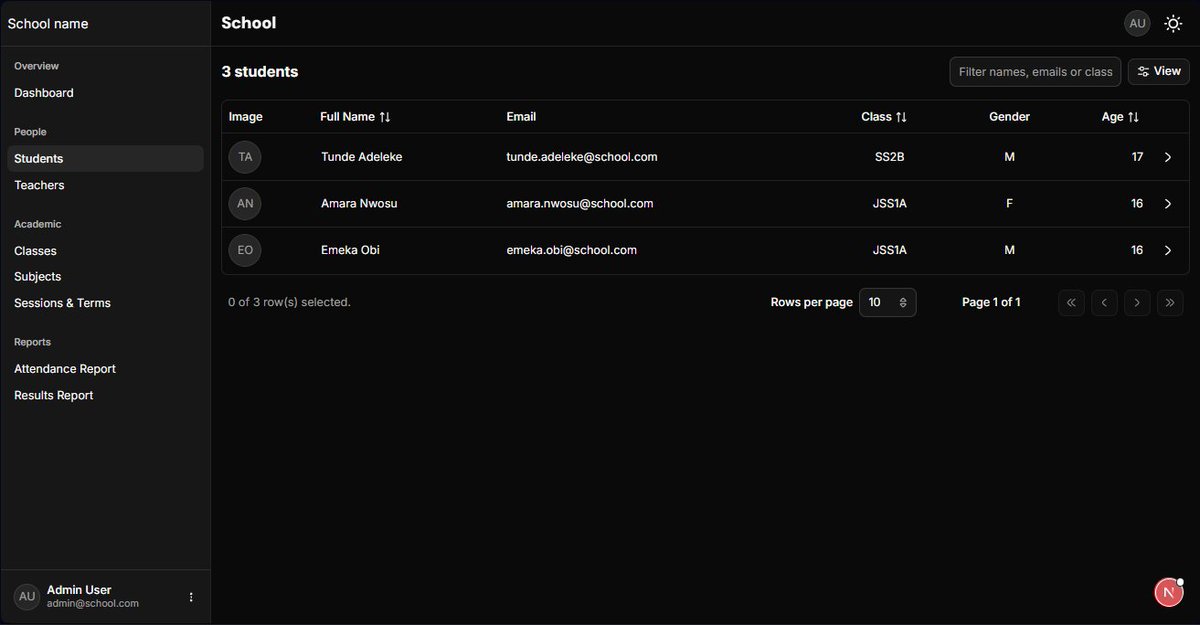Click JSS1A class in Amara Nwosu row

890,204
